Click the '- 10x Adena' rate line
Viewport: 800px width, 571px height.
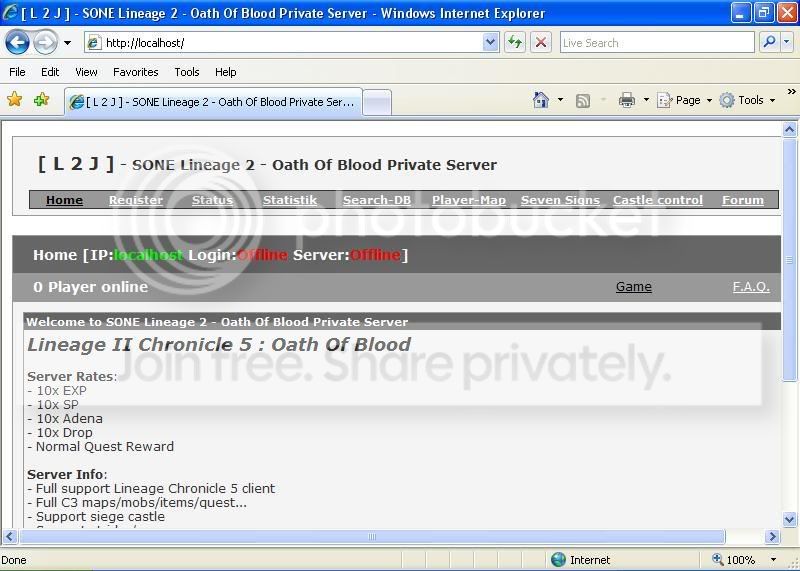pos(65,418)
